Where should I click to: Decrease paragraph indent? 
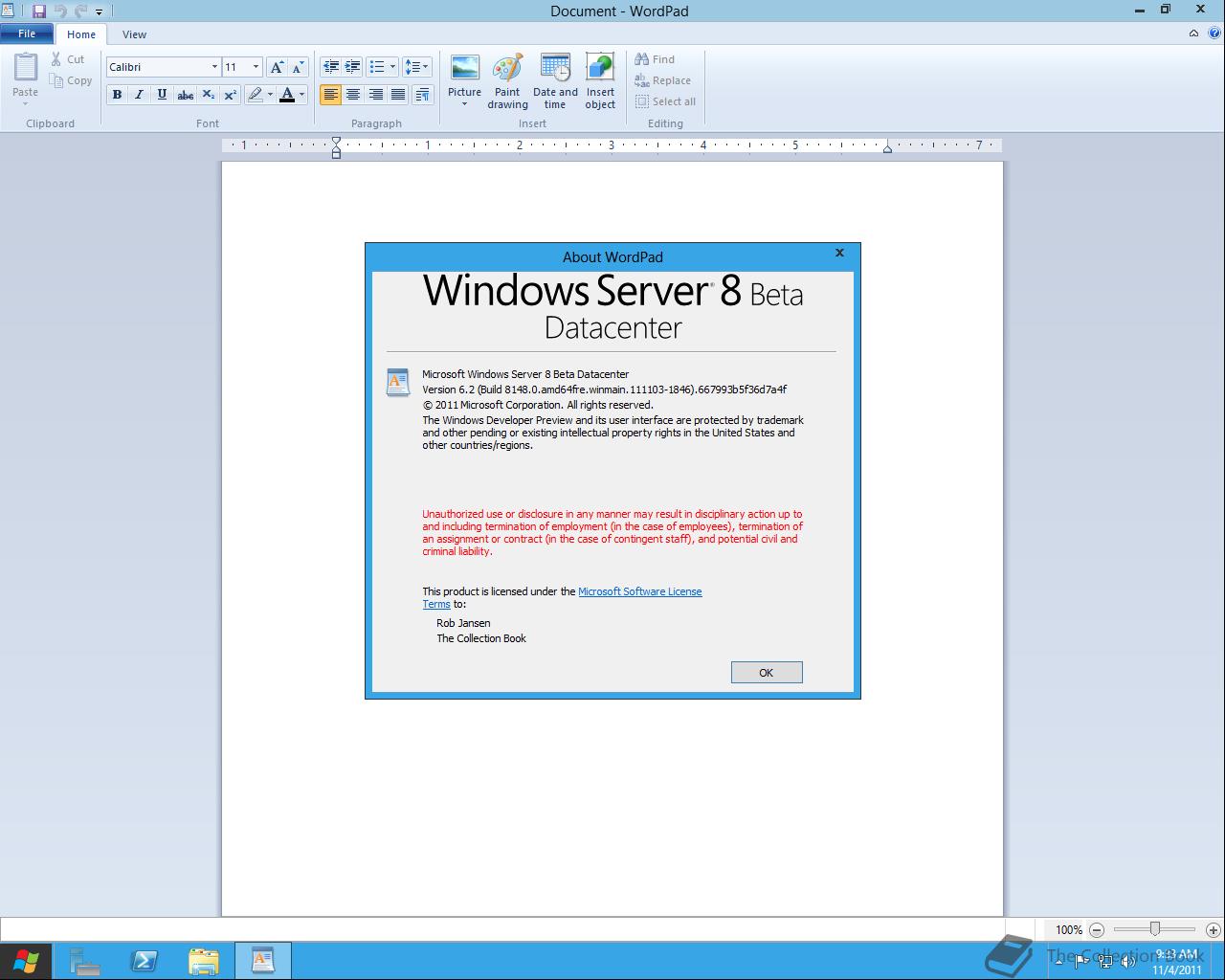331,67
